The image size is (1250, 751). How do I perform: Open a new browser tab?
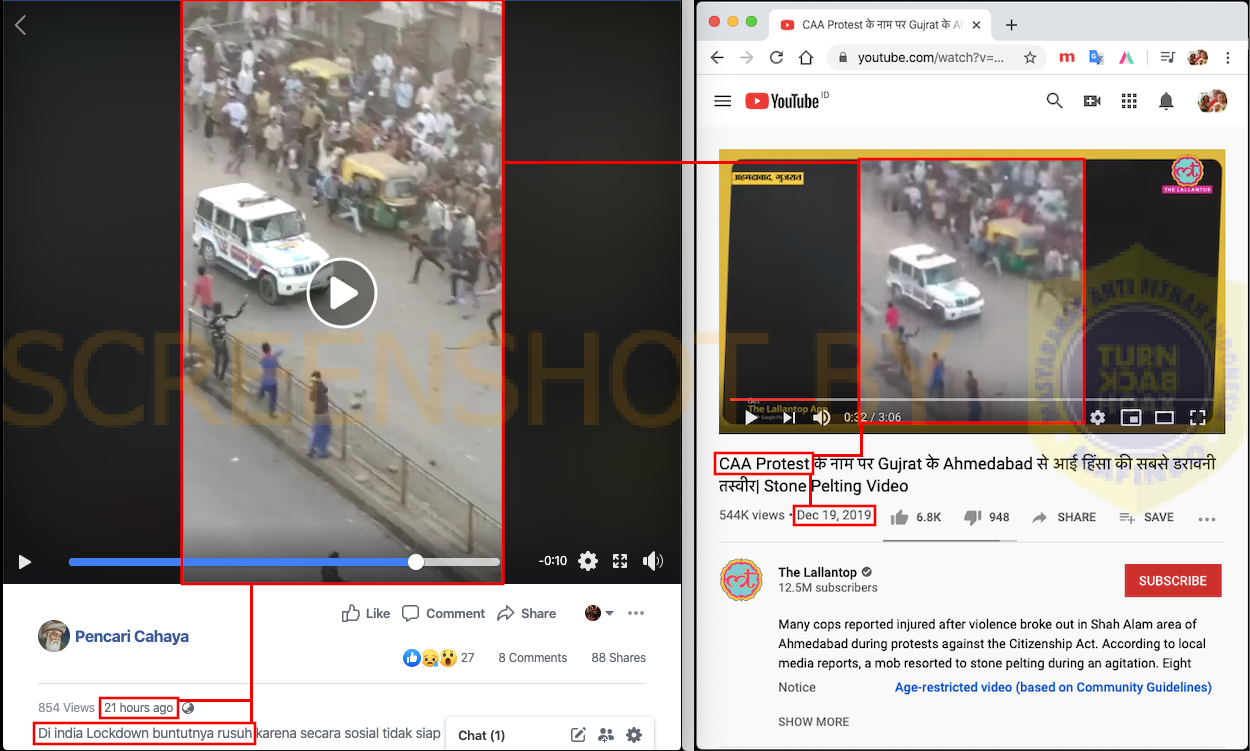click(x=1011, y=25)
